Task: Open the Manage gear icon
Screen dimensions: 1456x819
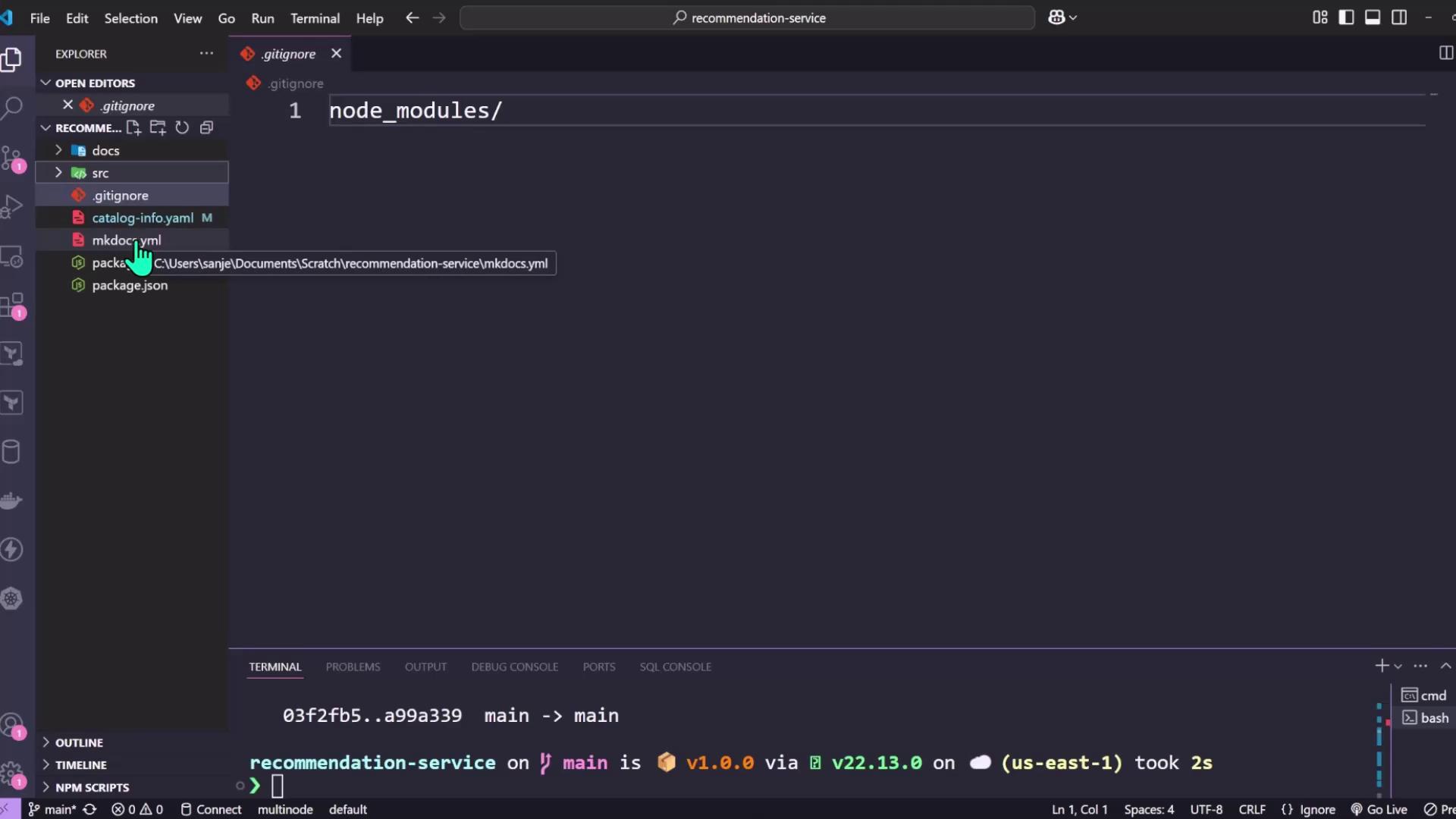Action: tap(13, 775)
